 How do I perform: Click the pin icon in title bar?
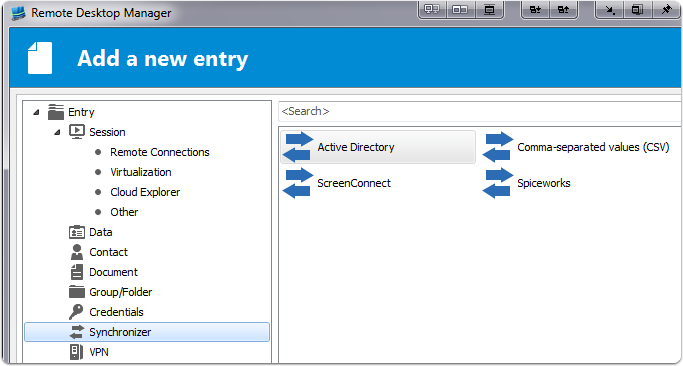pyautogui.click(x=666, y=10)
